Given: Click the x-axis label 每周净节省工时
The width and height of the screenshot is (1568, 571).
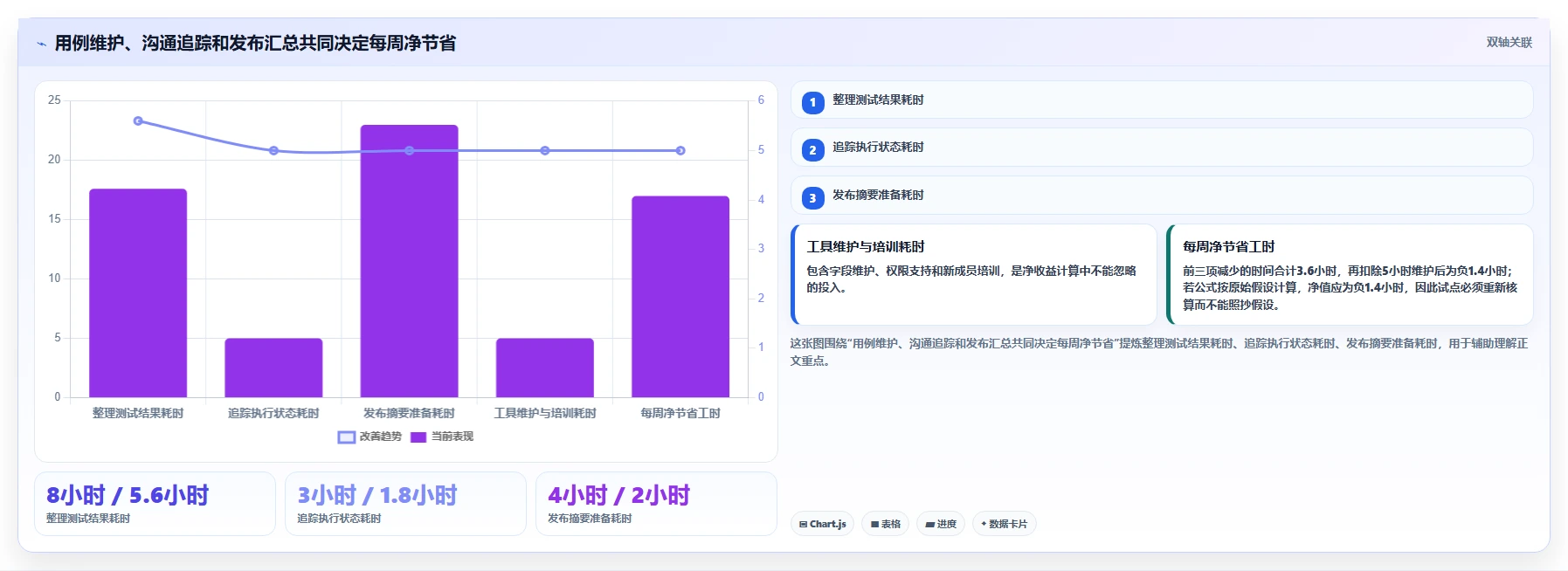Looking at the screenshot, I should pos(680,413).
